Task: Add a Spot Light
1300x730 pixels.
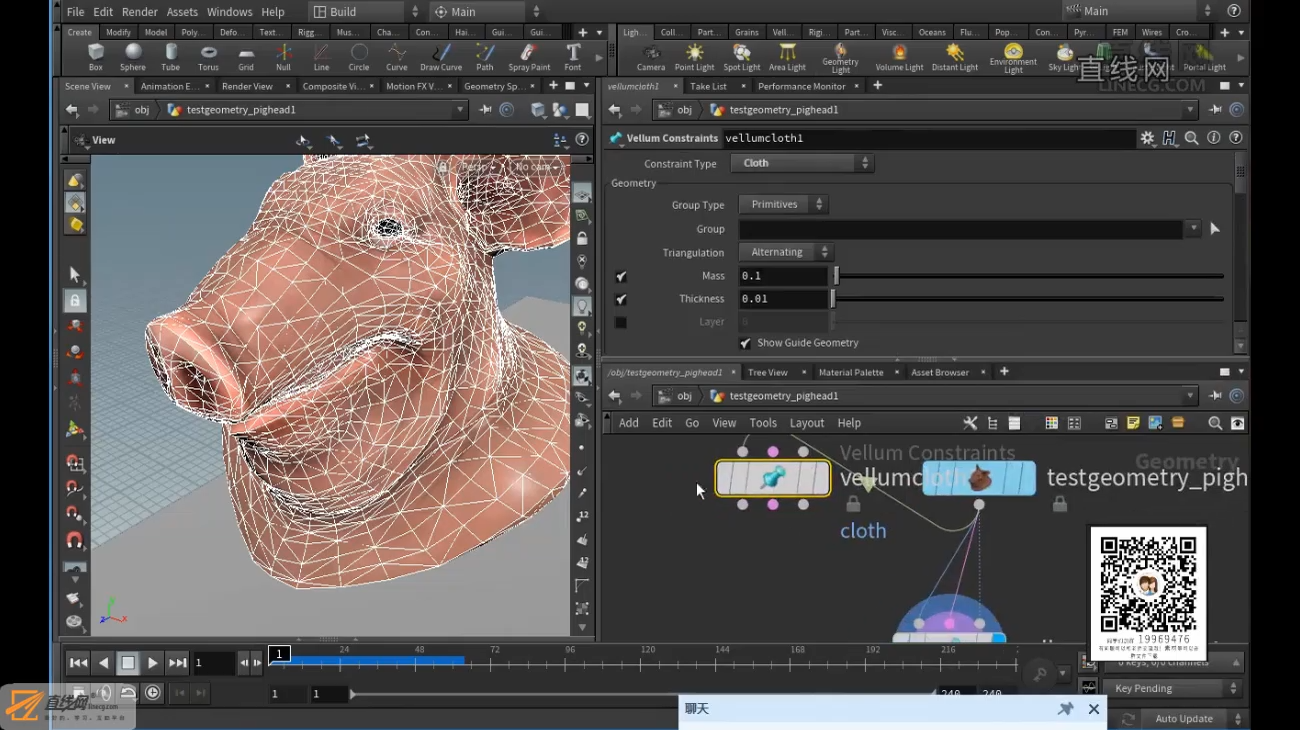Action: coord(741,57)
